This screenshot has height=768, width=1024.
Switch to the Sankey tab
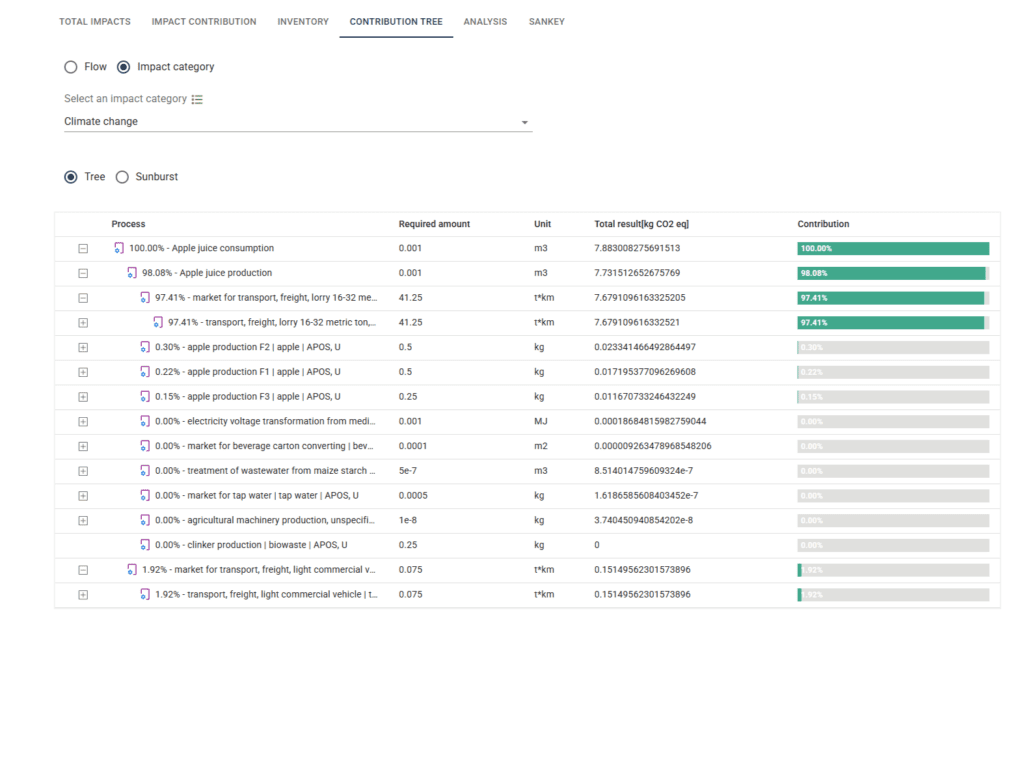[547, 22]
